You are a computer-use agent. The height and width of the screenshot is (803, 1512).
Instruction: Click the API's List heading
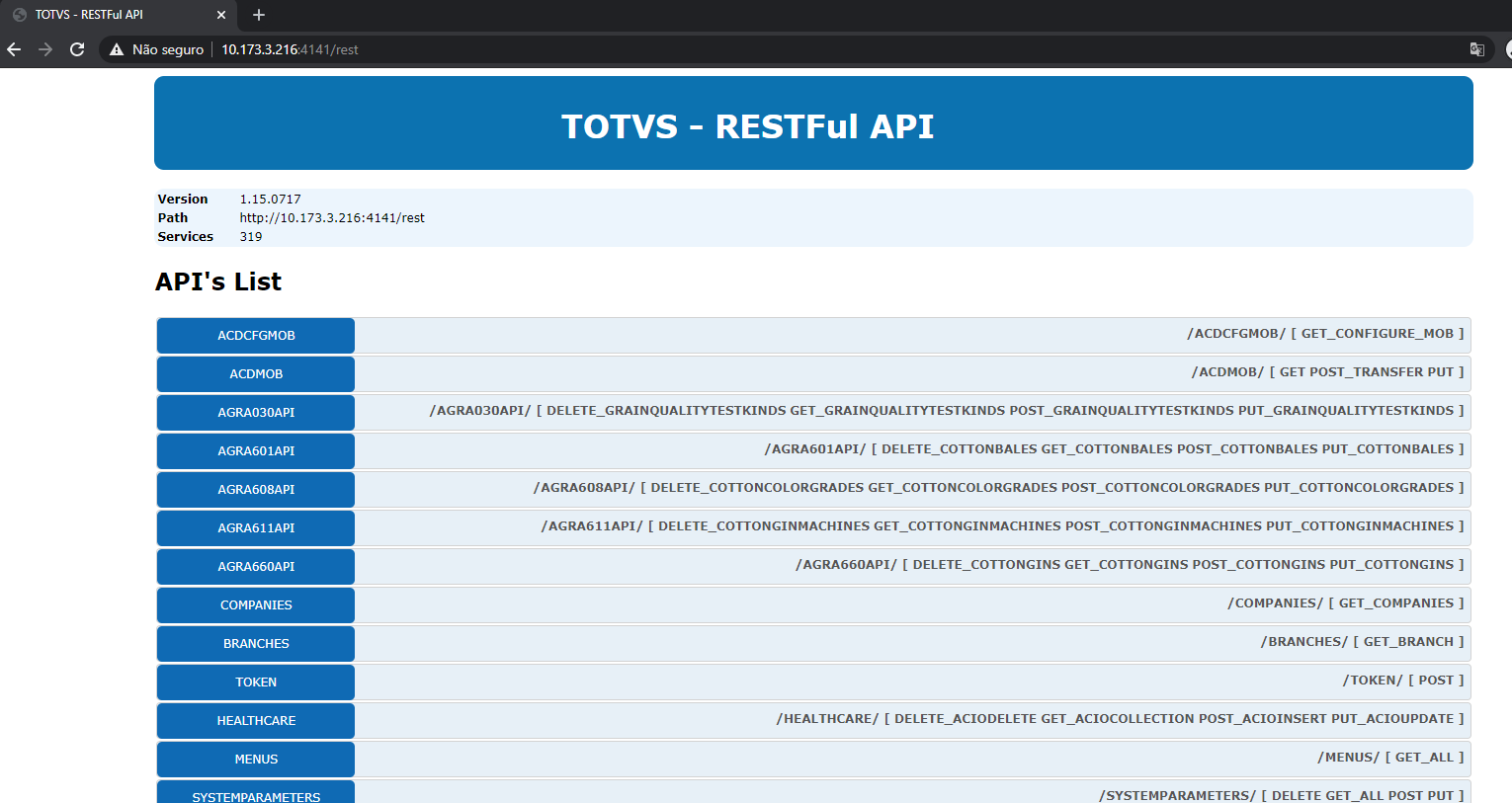[x=218, y=282]
